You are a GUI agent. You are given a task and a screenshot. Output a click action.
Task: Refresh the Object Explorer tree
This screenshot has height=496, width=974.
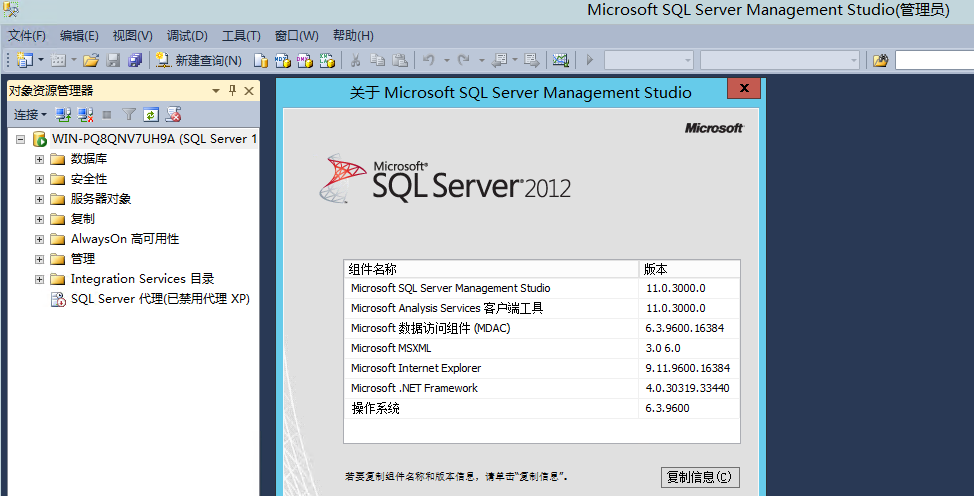151,115
